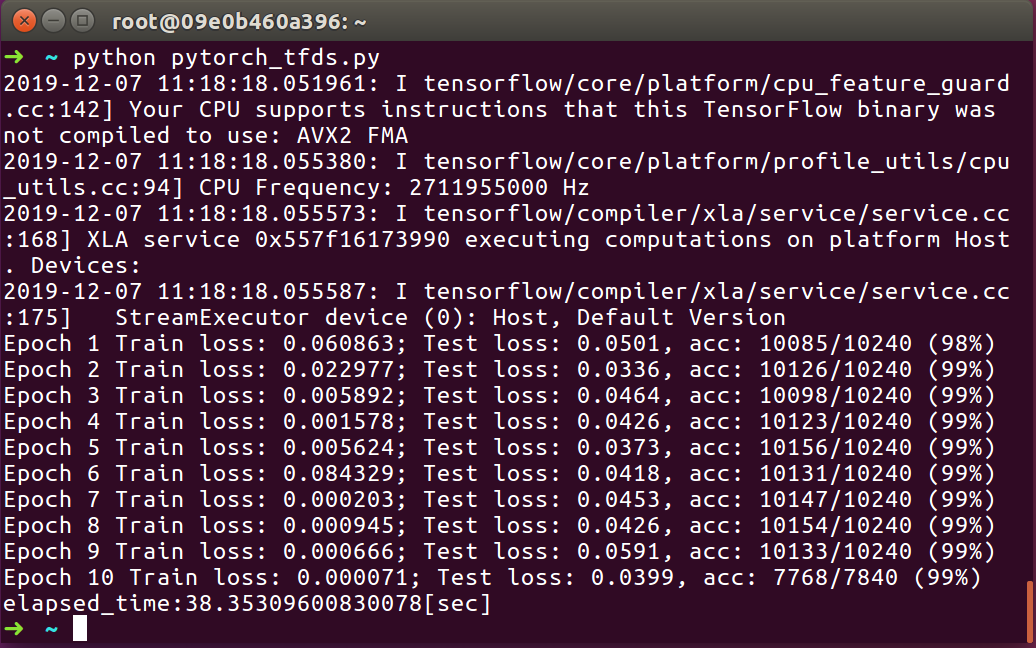Viewport: 1036px width, 648px height.
Task: Click the red close control on the titlebar
Action: (x=23, y=19)
